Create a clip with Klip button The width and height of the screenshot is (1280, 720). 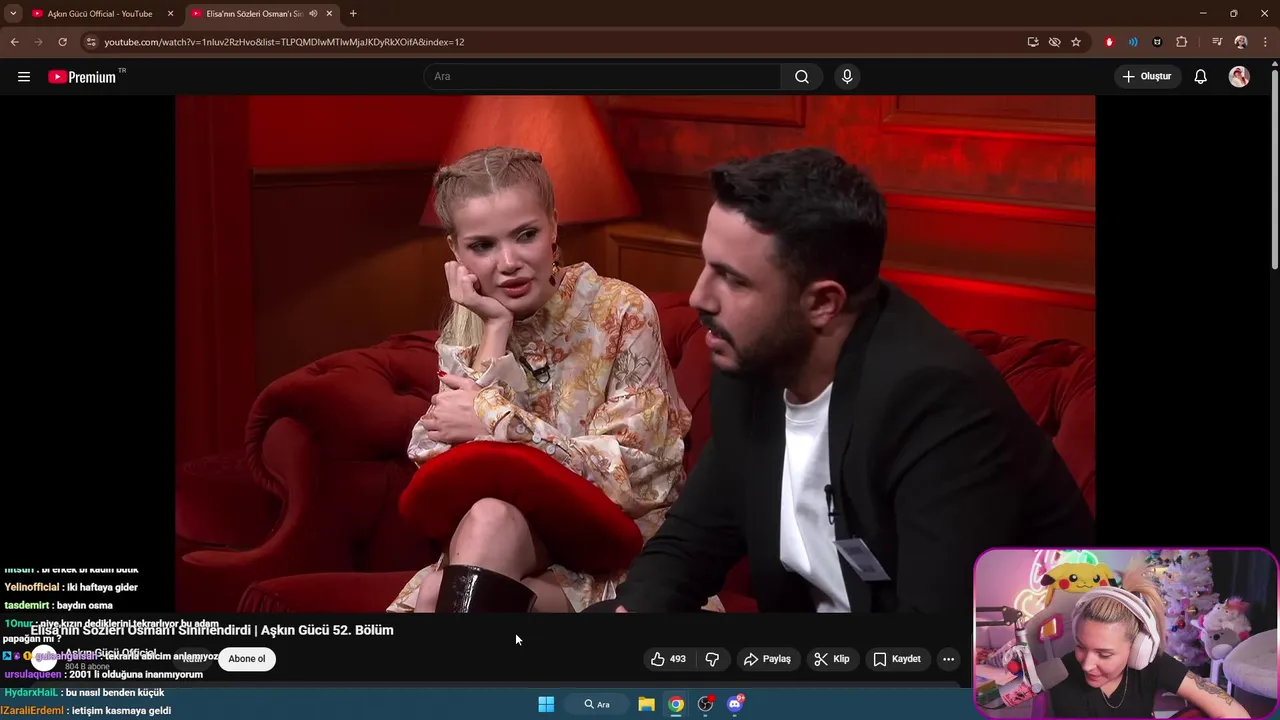pos(832,659)
